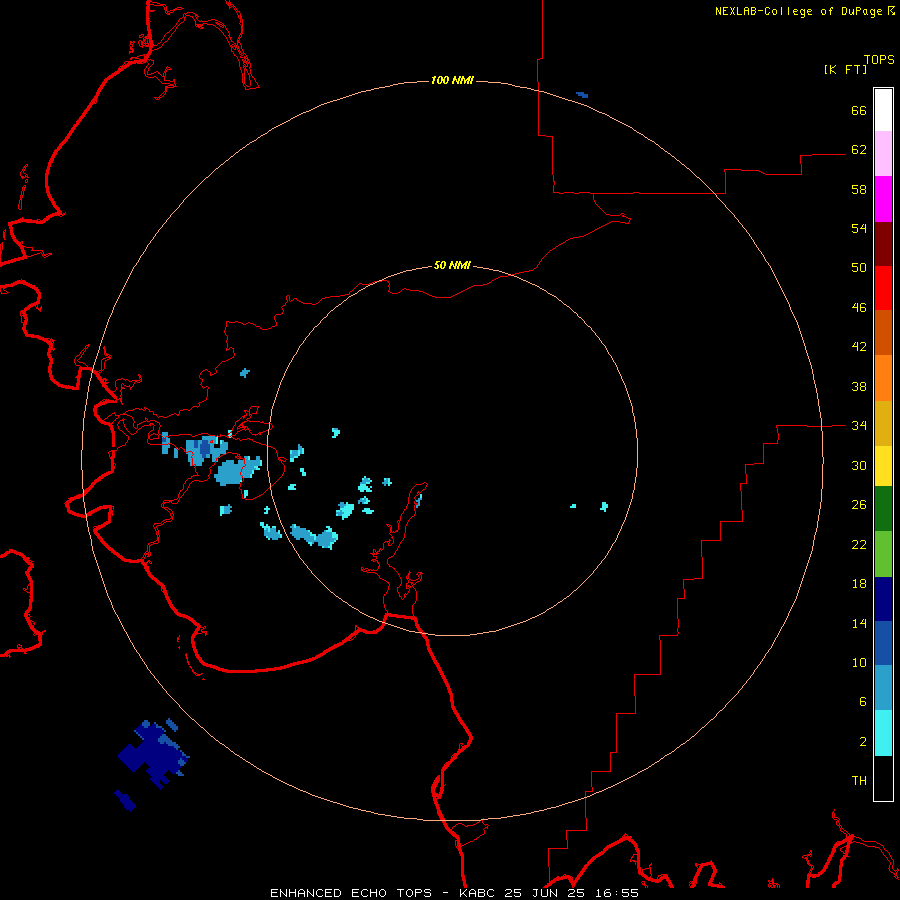This screenshot has width=900, height=900.
Task: Click the legend value '58'
Action: pyautogui.click(x=859, y=189)
